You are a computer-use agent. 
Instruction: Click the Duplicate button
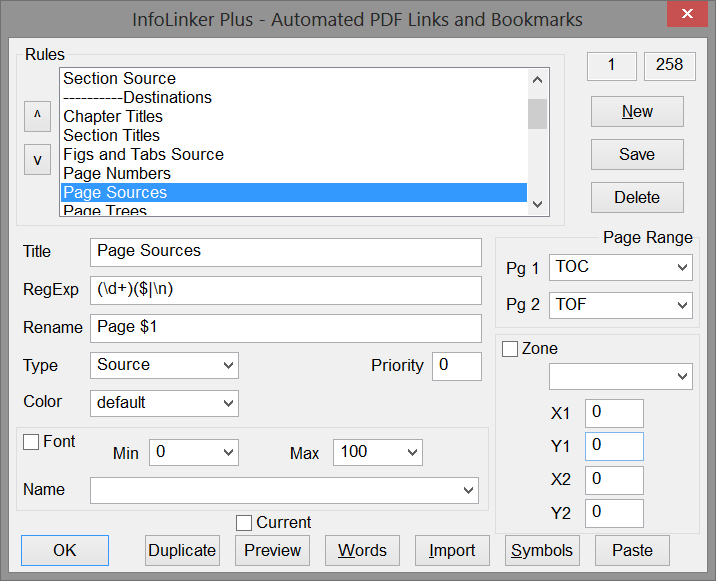(x=182, y=550)
